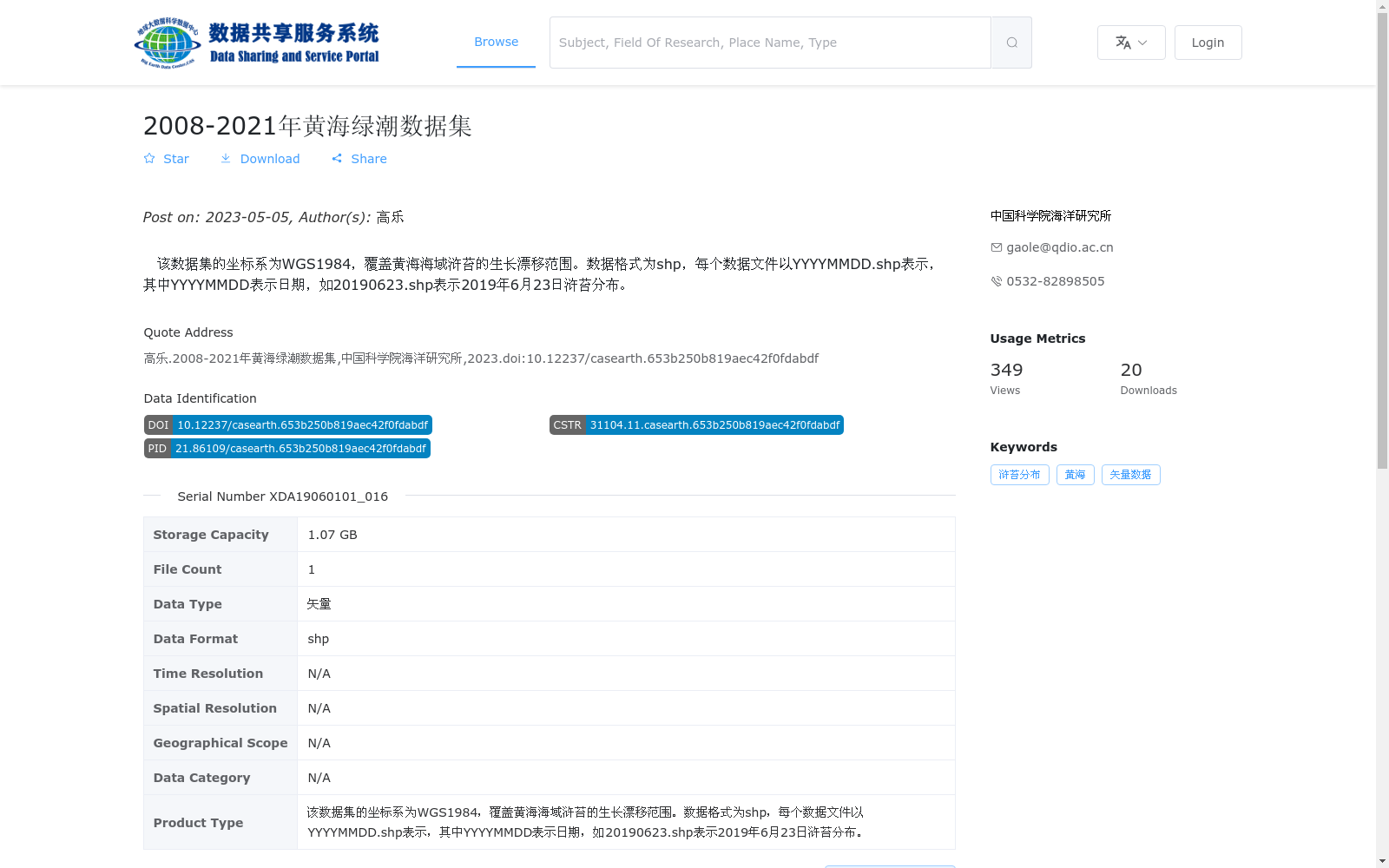Image resolution: width=1389 pixels, height=868 pixels.
Task: Click the scrollbar up arrow
Action: point(1382,6)
